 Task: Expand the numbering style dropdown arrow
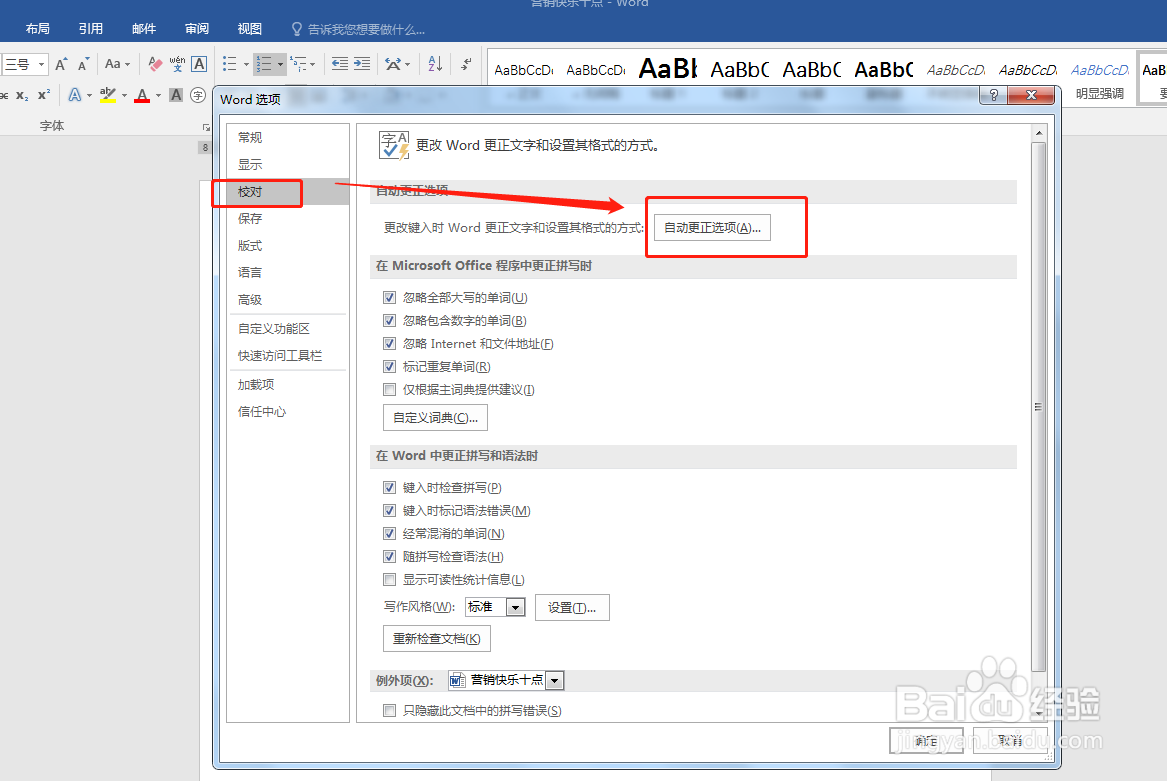pyautogui.click(x=281, y=65)
